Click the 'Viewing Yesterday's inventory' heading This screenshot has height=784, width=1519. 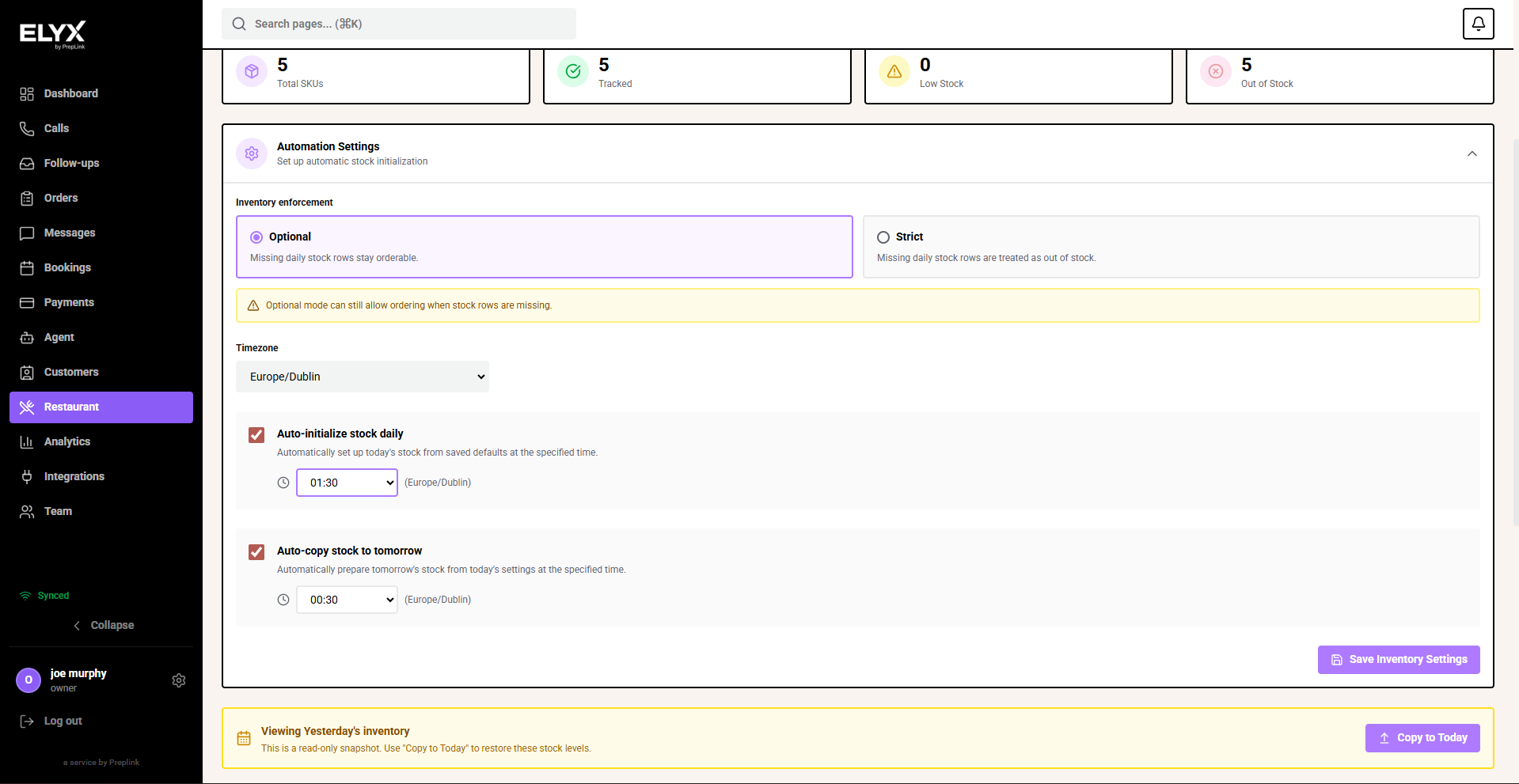click(x=336, y=731)
